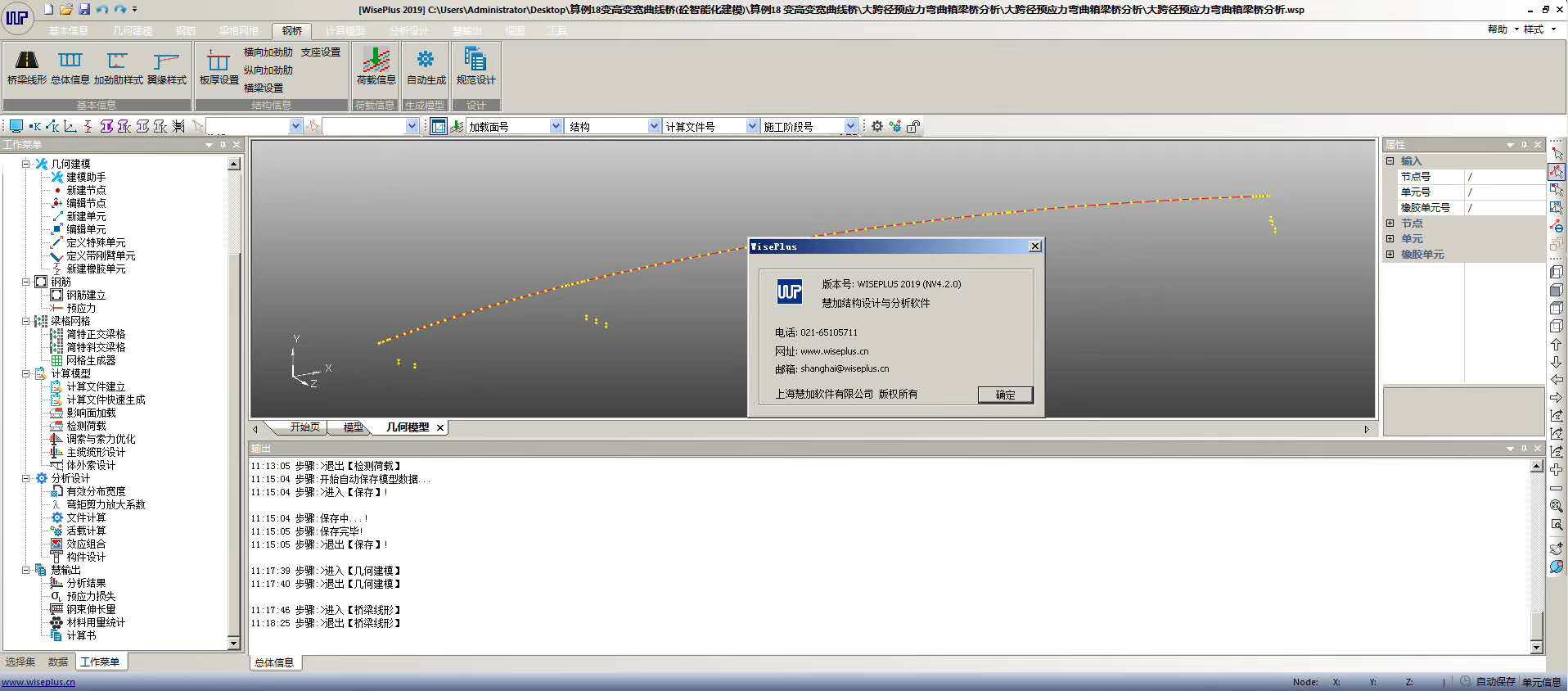The image size is (1568, 691).
Task: Click the 总体信息 tab in output panel
Action: point(273,662)
